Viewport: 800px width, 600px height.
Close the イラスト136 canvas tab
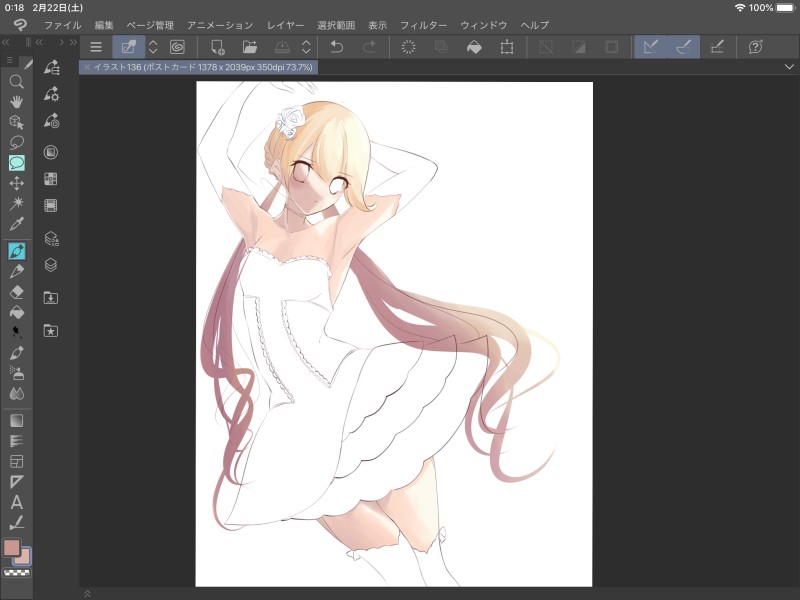pos(87,67)
